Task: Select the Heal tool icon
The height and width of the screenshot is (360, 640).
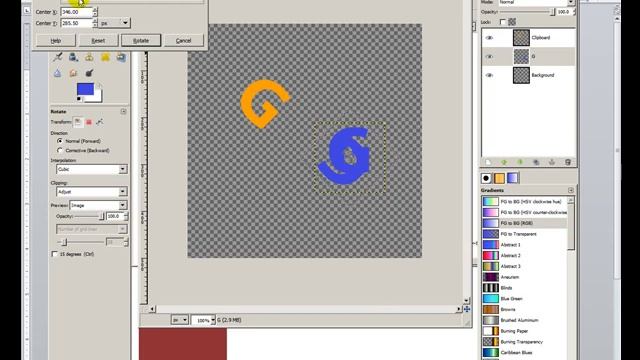Action: [105, 58]
